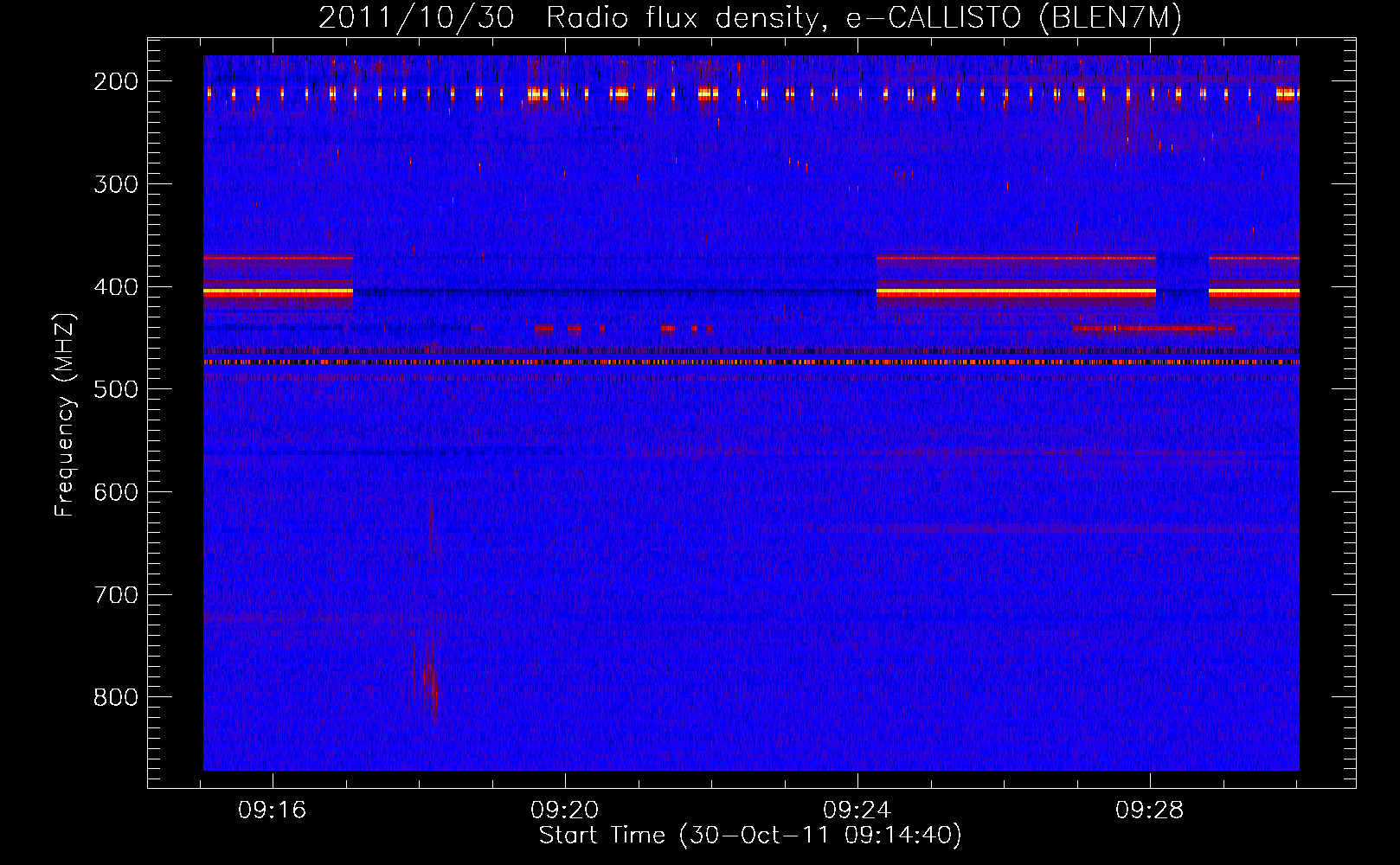
Task: Click the 300 frequency tick label
Action: [116, 184]
